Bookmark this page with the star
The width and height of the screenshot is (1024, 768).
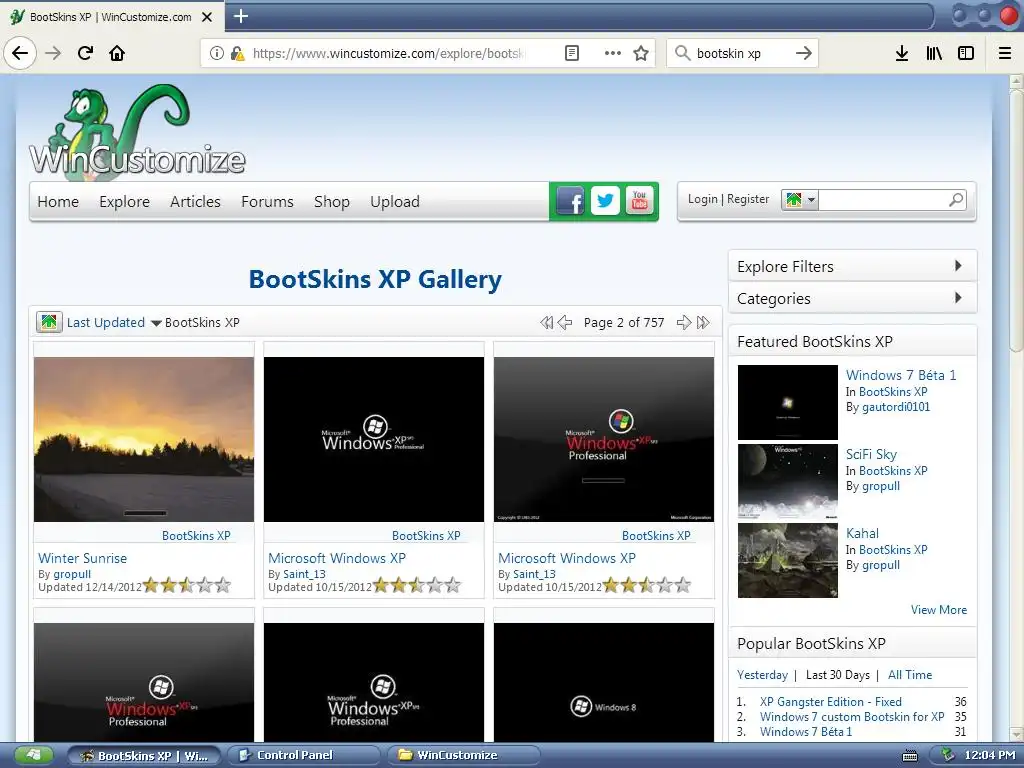coord(641,53)
